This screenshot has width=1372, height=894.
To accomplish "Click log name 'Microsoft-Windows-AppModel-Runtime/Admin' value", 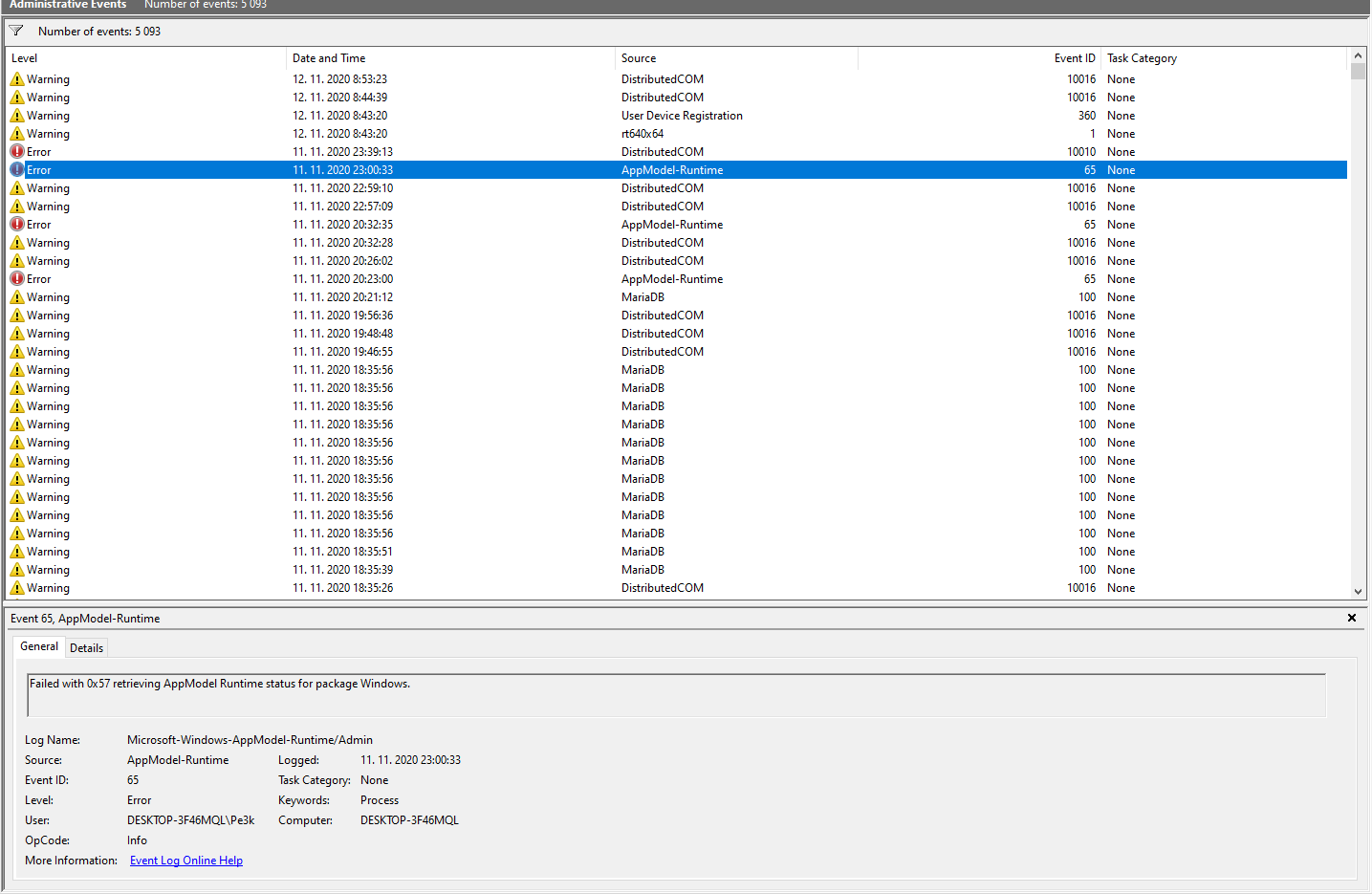I will 250,740.
